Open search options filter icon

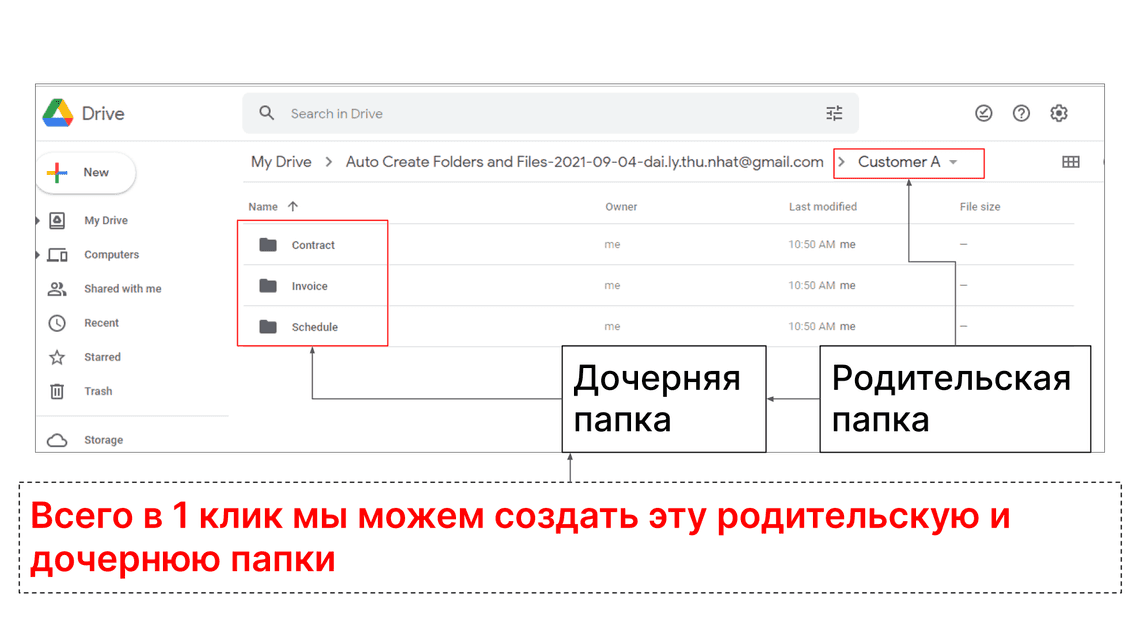click(x=834, y=114)
